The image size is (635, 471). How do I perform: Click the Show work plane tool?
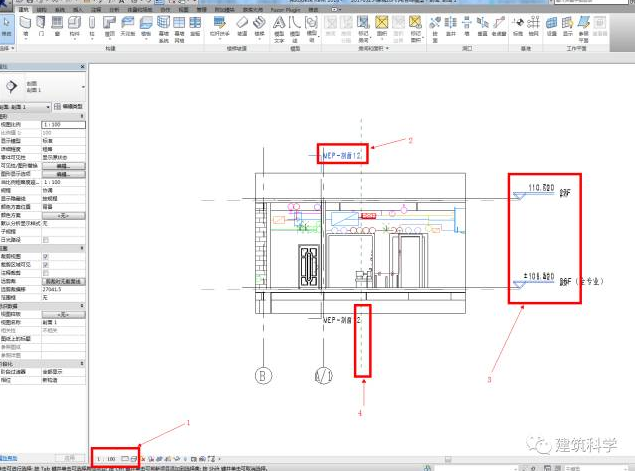(567, 26)
